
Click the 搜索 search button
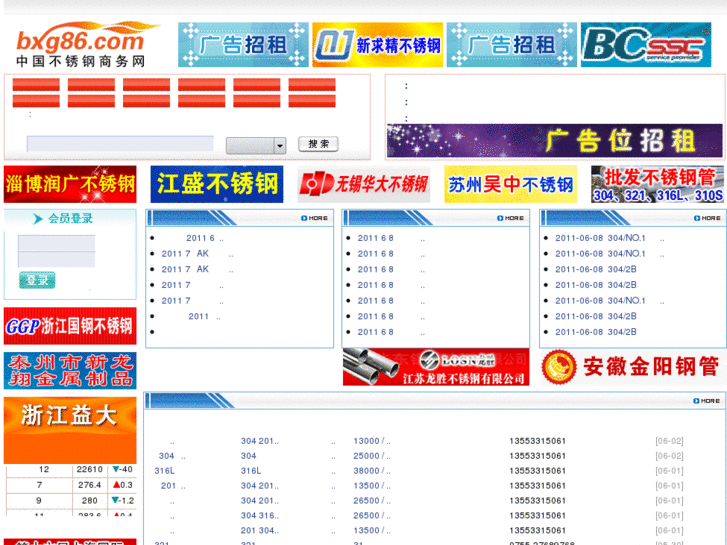tap(318, 144)
